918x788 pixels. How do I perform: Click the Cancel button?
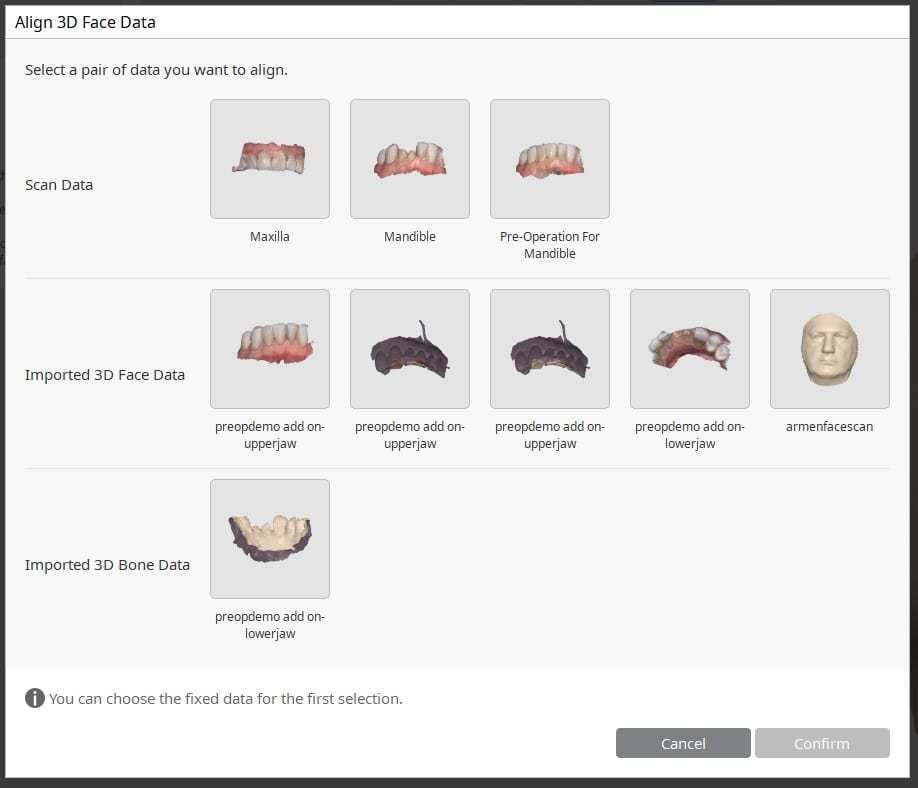click(683, 743)
